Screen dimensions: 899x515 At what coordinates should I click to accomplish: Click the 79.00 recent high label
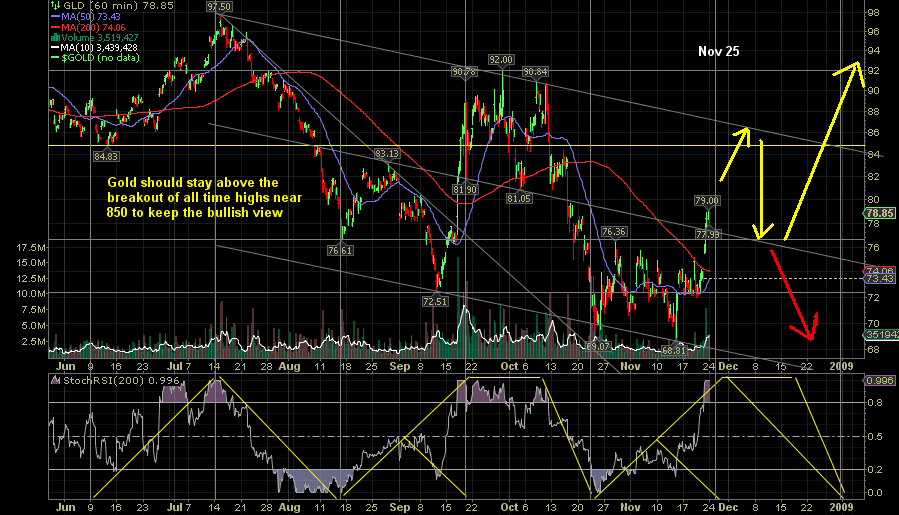pyautogui.click(x=707, y=201)
